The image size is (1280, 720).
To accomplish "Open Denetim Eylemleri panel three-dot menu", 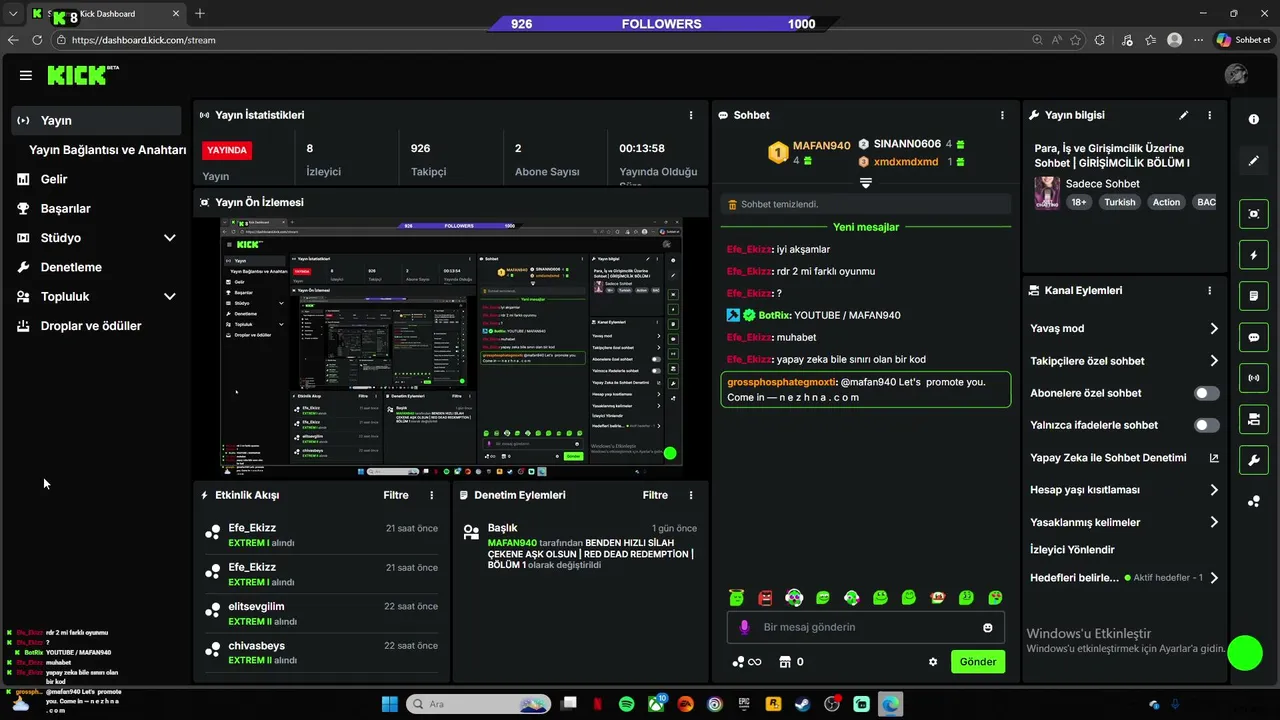I will [x=690, y=495].
